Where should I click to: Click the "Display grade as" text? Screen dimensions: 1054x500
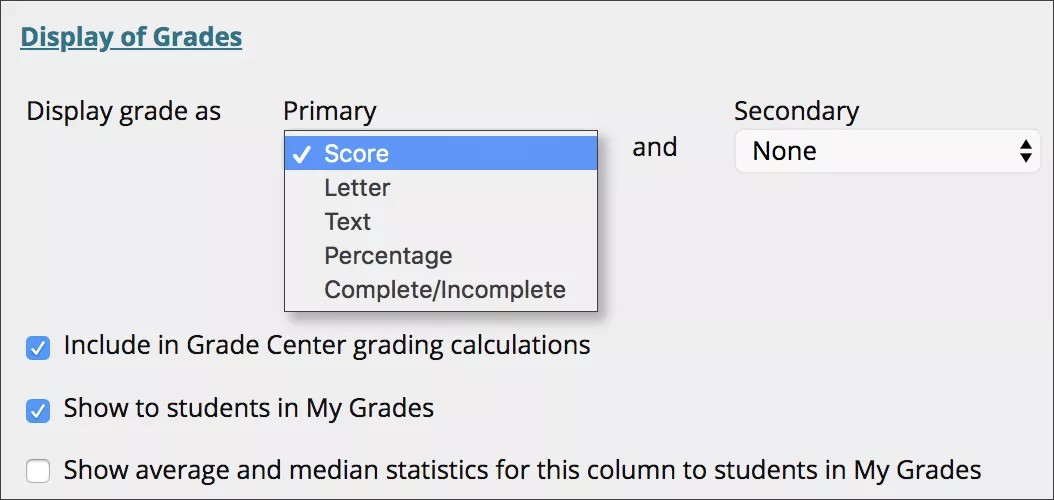click(x=123, y=111)
